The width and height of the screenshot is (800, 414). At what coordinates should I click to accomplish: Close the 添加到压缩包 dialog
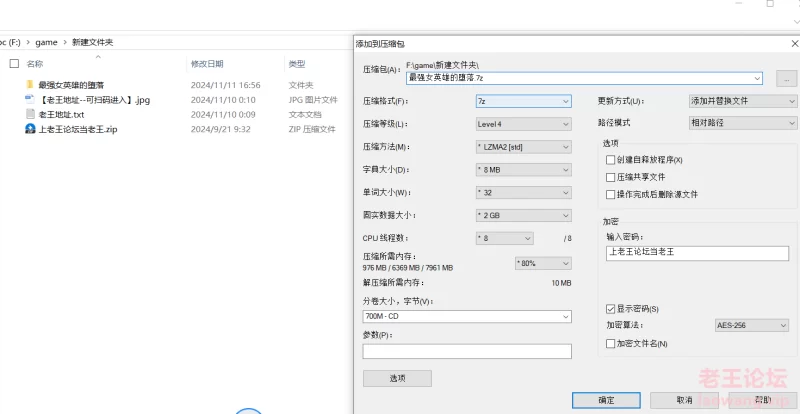[794, 44]
